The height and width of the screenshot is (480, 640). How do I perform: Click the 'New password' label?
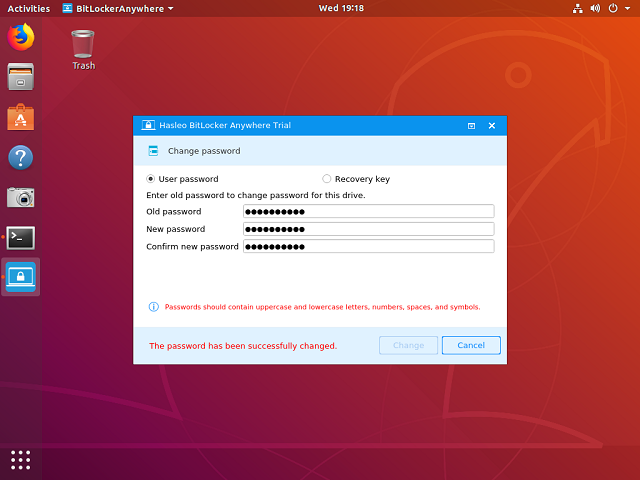tap(176, 229)
